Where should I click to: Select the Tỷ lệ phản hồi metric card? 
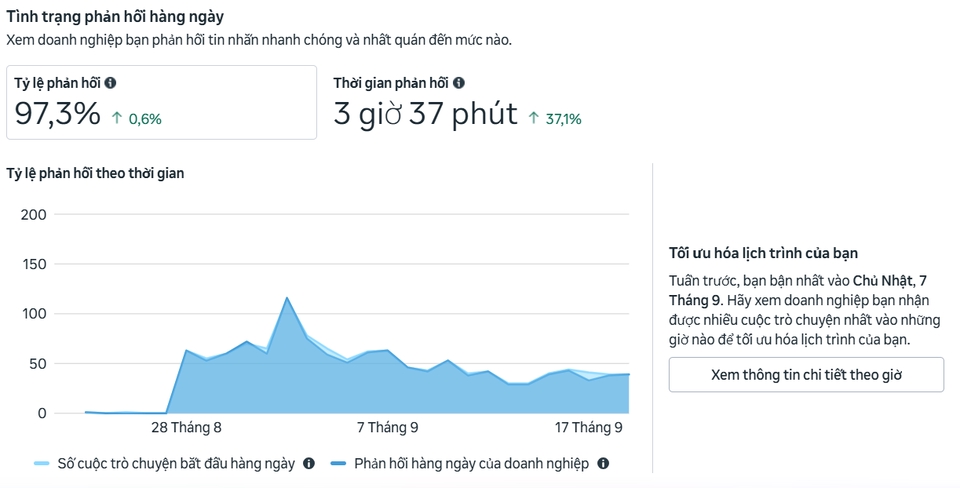(161, 103)
